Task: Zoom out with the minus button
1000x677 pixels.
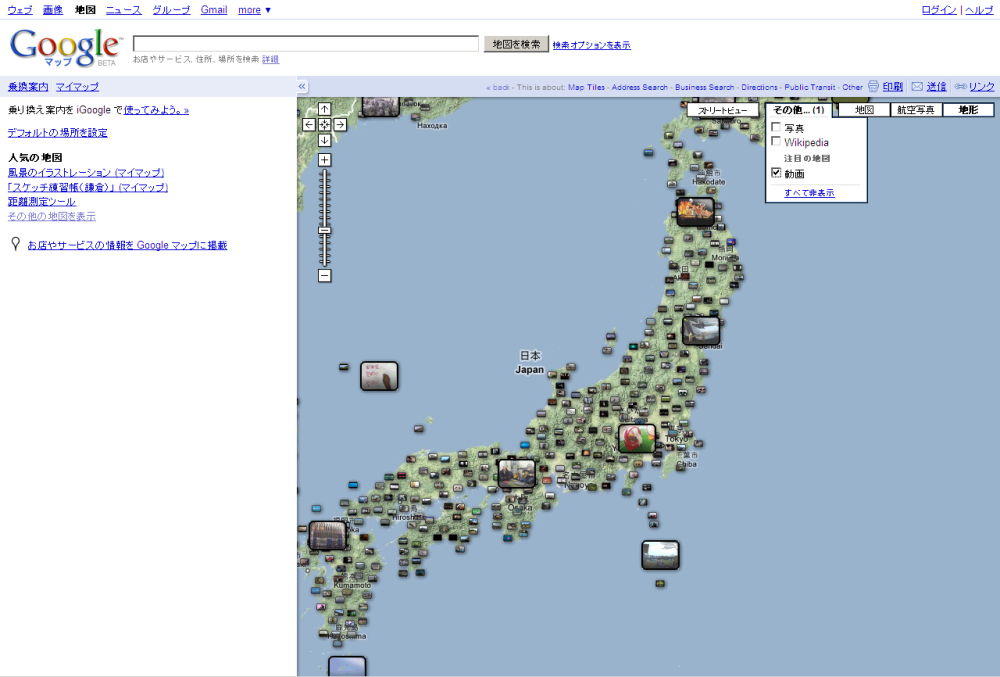Action: (x=325, y=275)
